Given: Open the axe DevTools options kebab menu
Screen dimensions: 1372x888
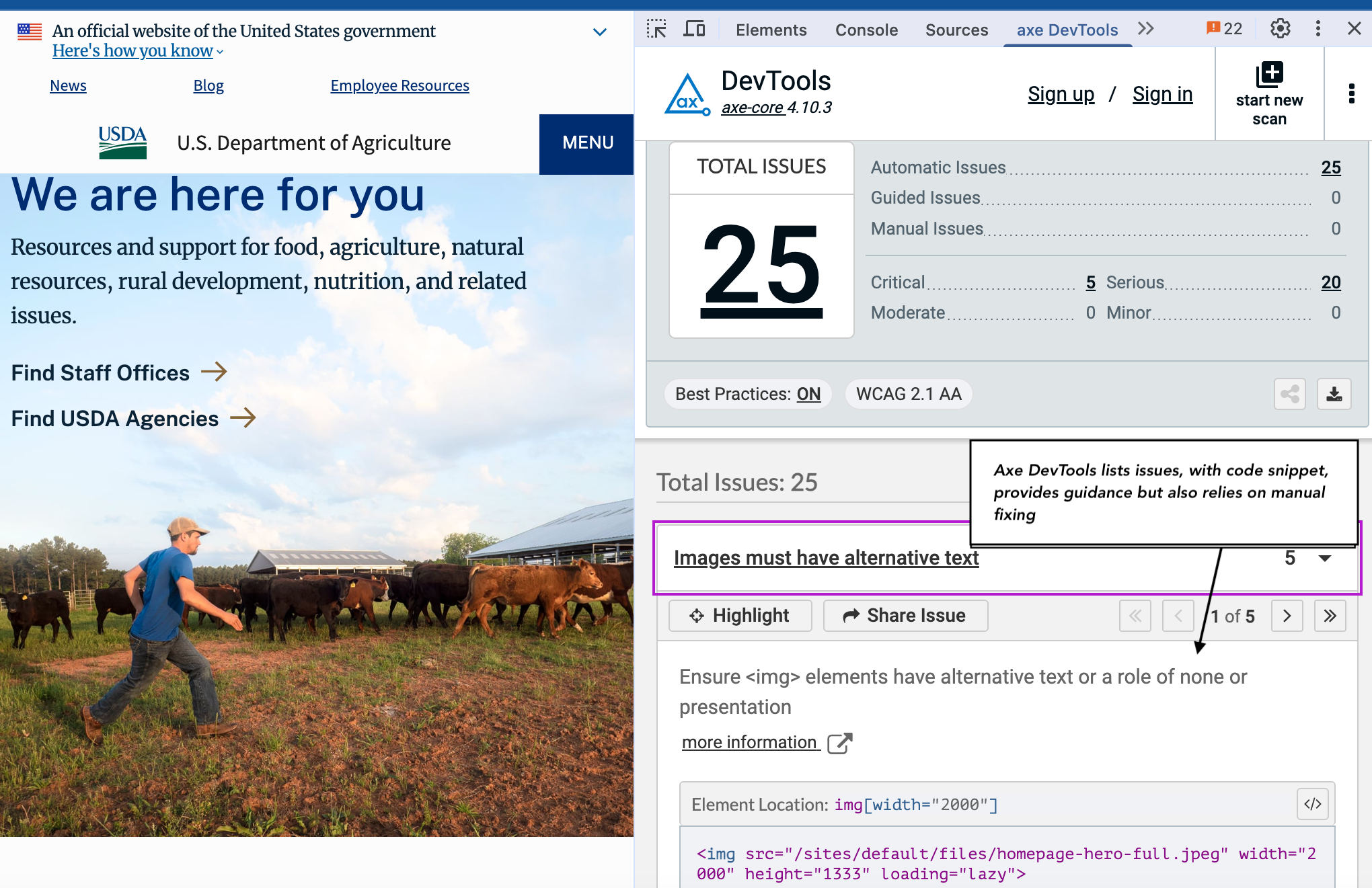Looking at the screenshot, I should tap(1351, 93).
